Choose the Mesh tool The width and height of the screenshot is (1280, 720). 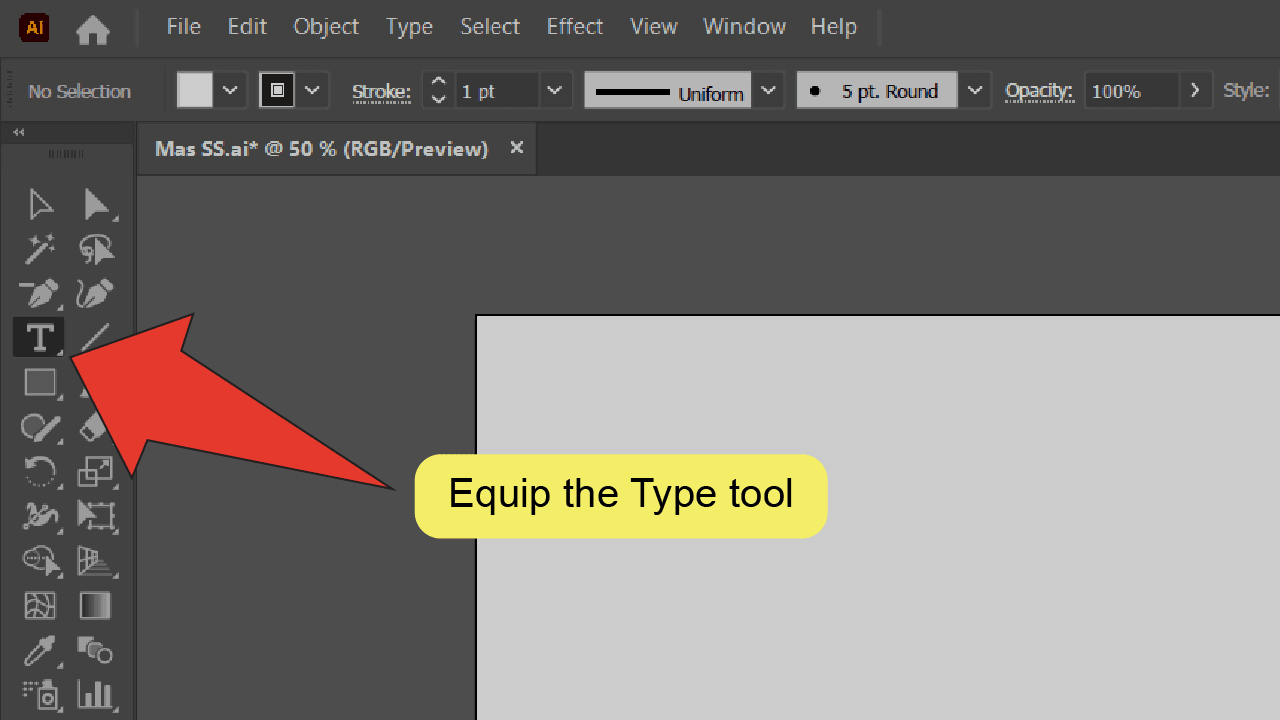point(40,606)
